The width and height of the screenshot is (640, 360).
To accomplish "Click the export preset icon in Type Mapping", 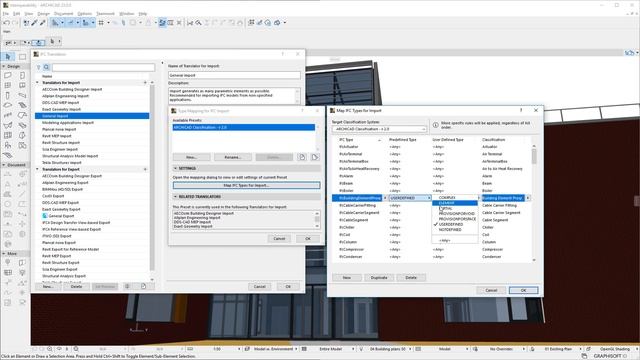I will [315, 157].
